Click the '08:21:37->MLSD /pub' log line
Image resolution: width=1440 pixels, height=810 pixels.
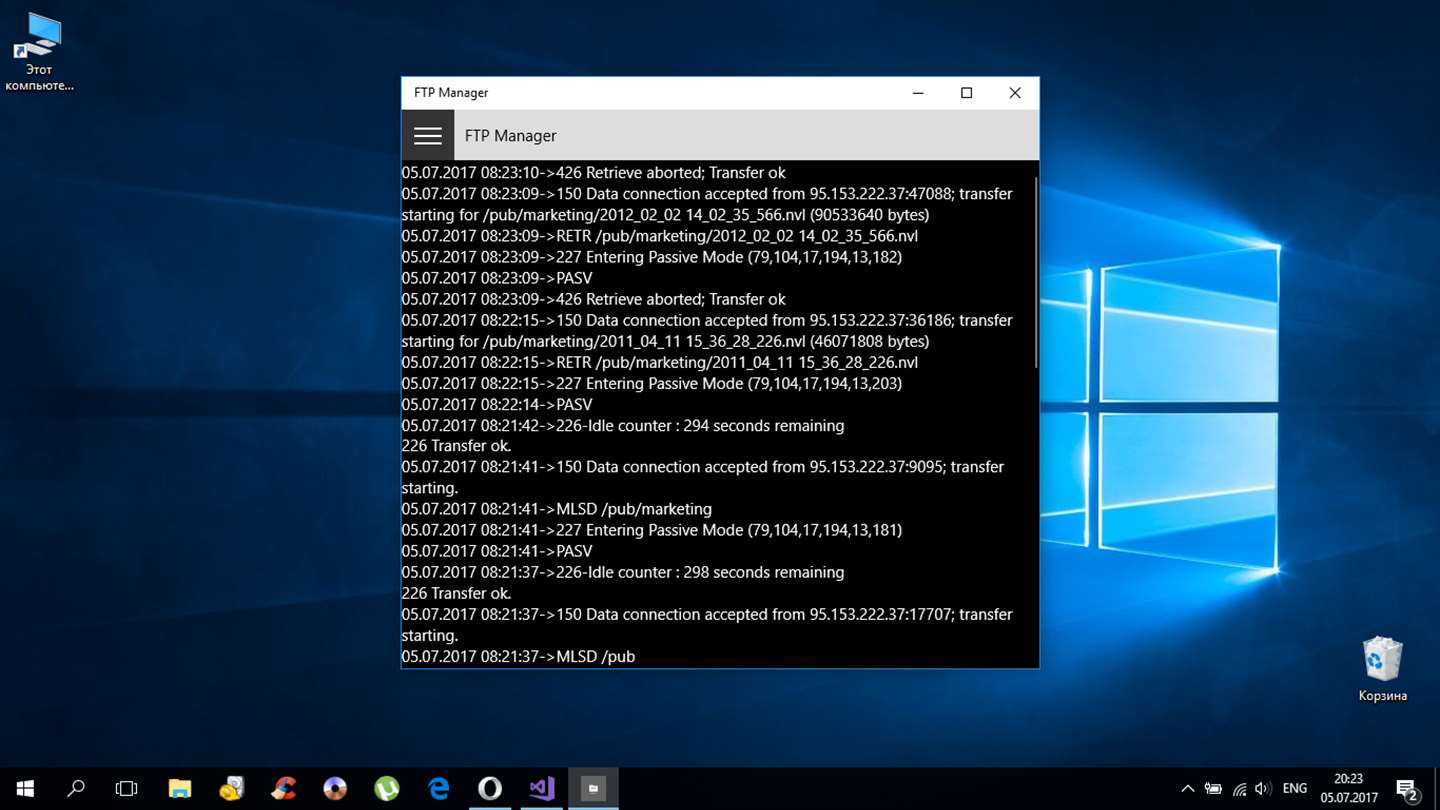[x=518, y=656]
